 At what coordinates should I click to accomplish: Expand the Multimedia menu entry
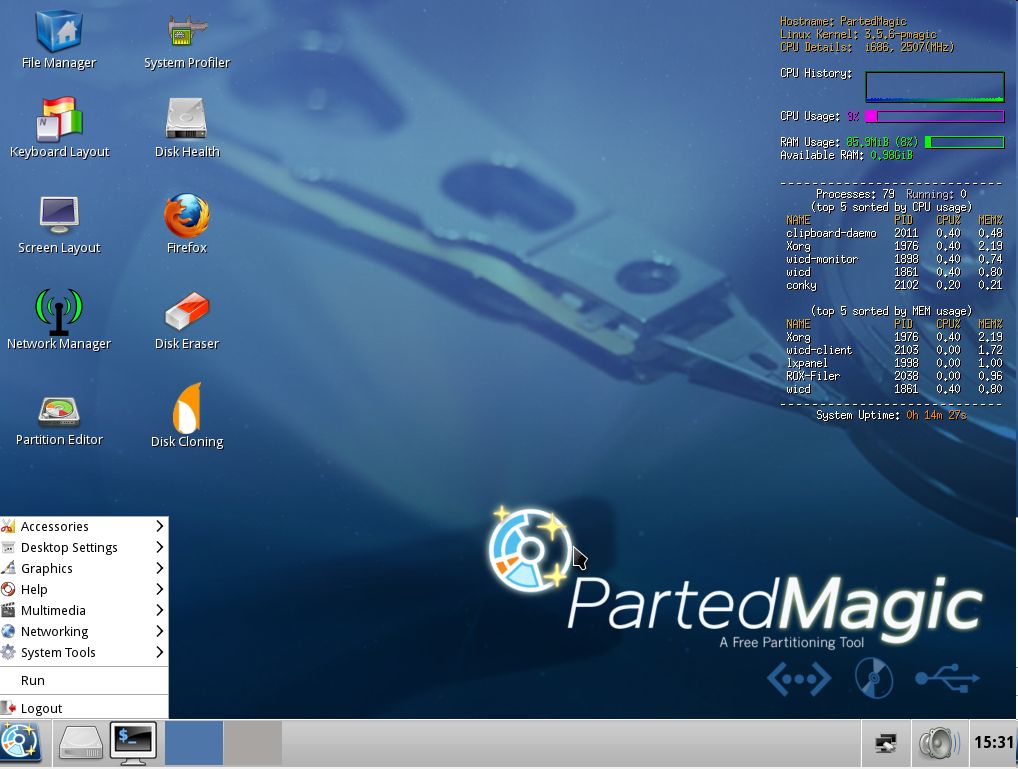pos(84,611)
